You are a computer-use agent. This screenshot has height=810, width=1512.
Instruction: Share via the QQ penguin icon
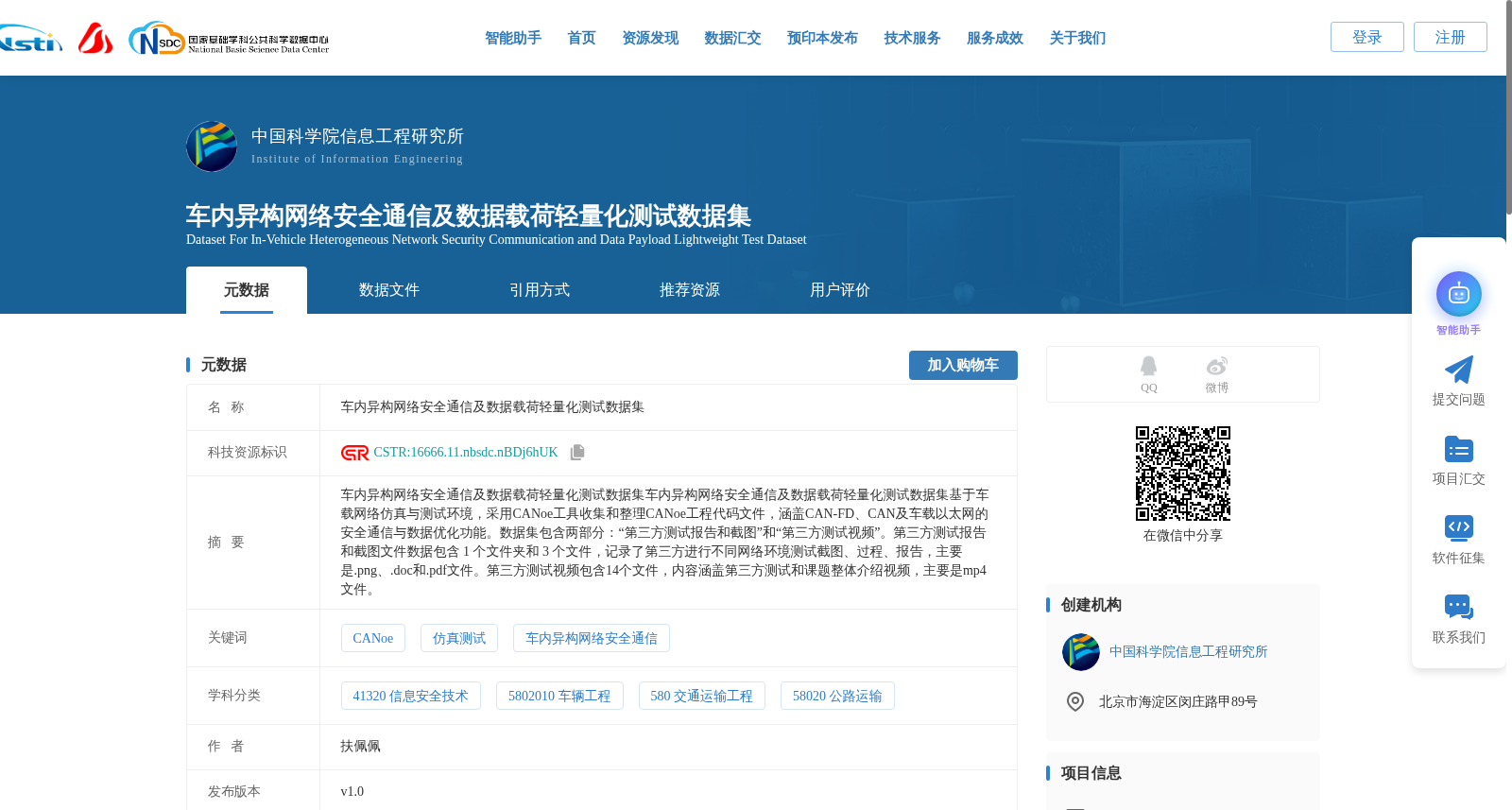1148,366
